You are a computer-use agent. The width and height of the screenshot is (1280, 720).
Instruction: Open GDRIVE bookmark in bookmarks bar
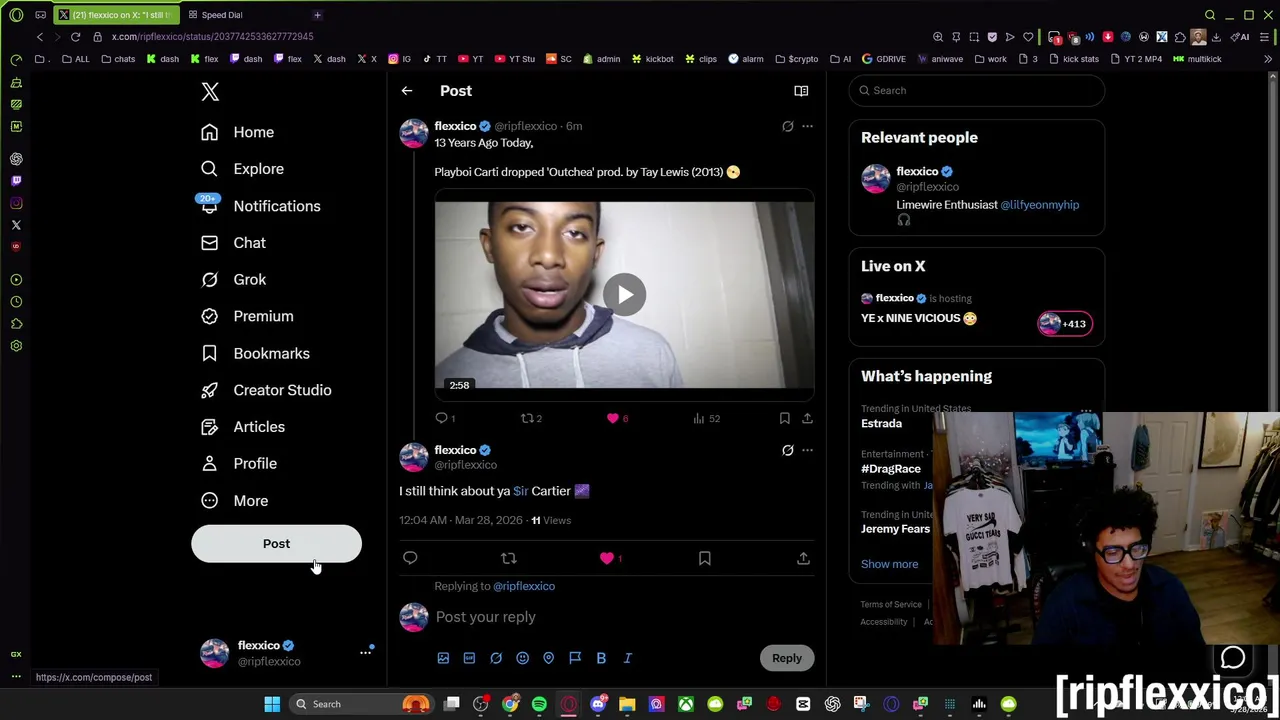883,59
